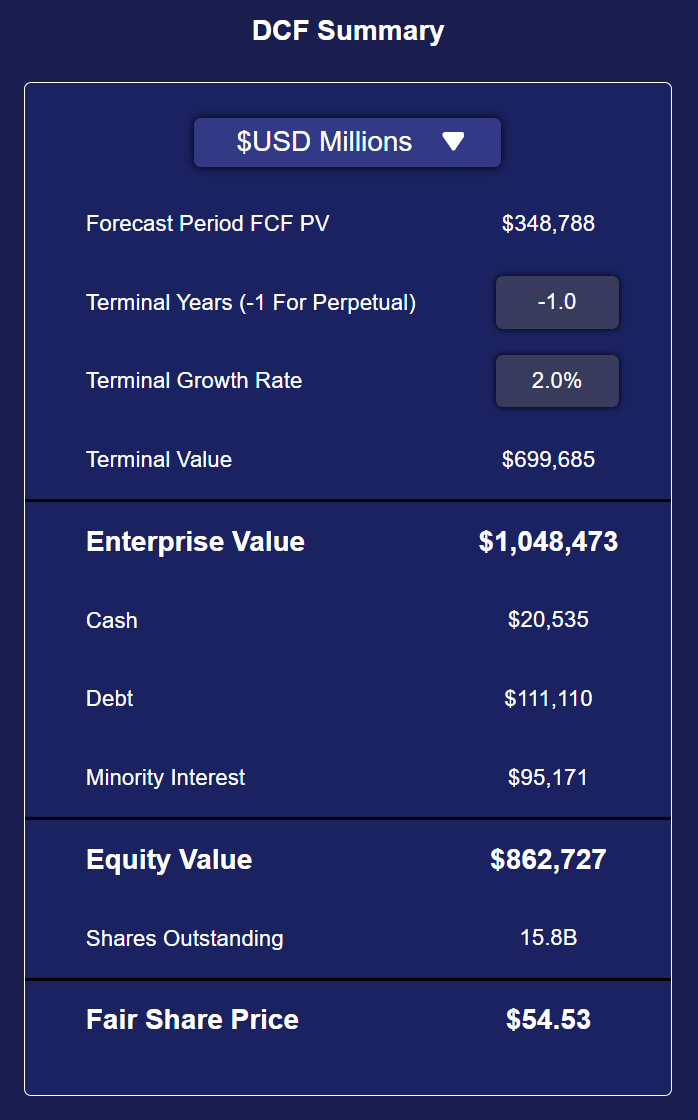The image size is (698, 1120).
Task: Select the Cash value $20,535
Action: click(548, 619)
